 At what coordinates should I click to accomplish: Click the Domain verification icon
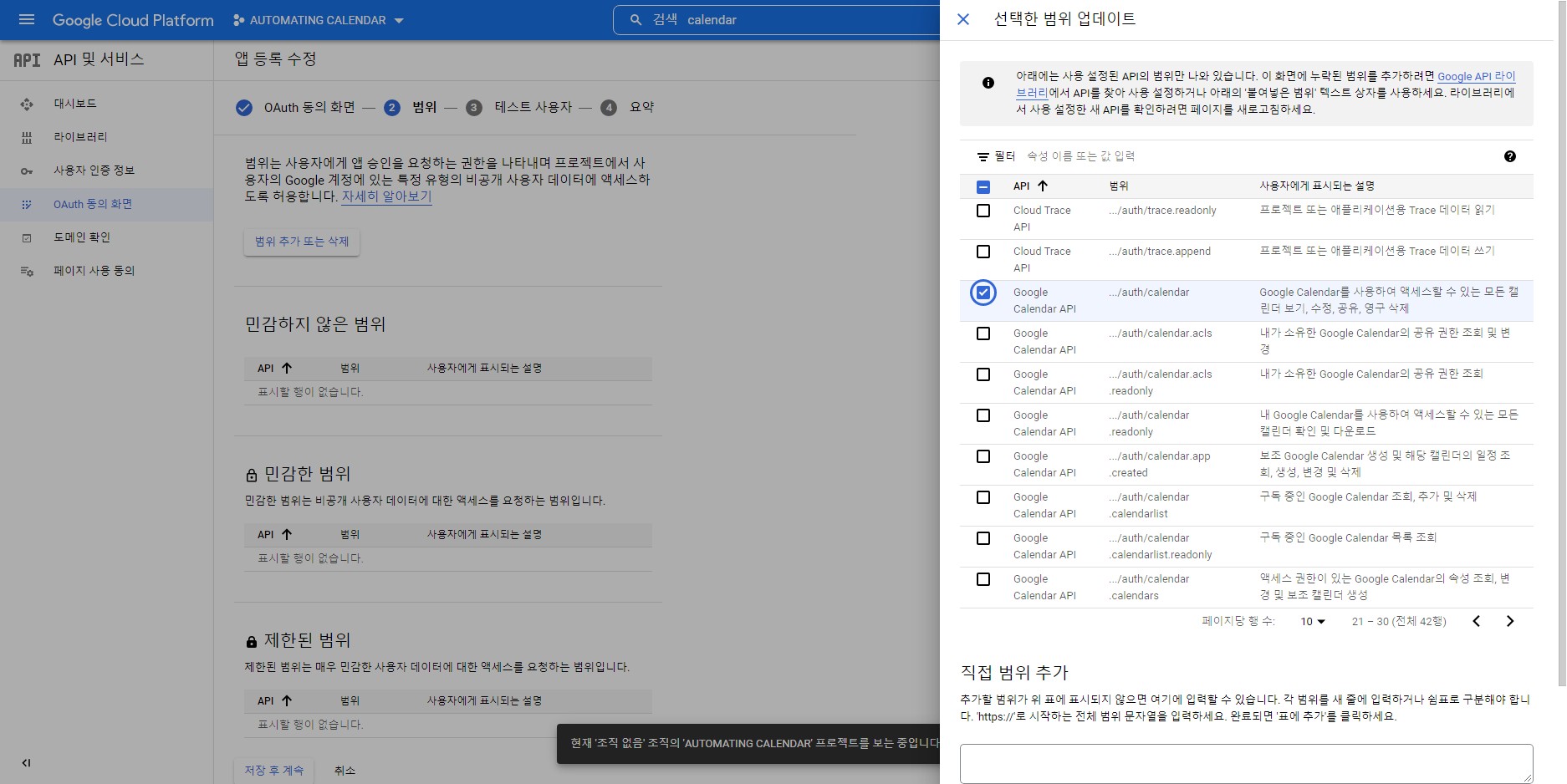[x=27, y=237]
